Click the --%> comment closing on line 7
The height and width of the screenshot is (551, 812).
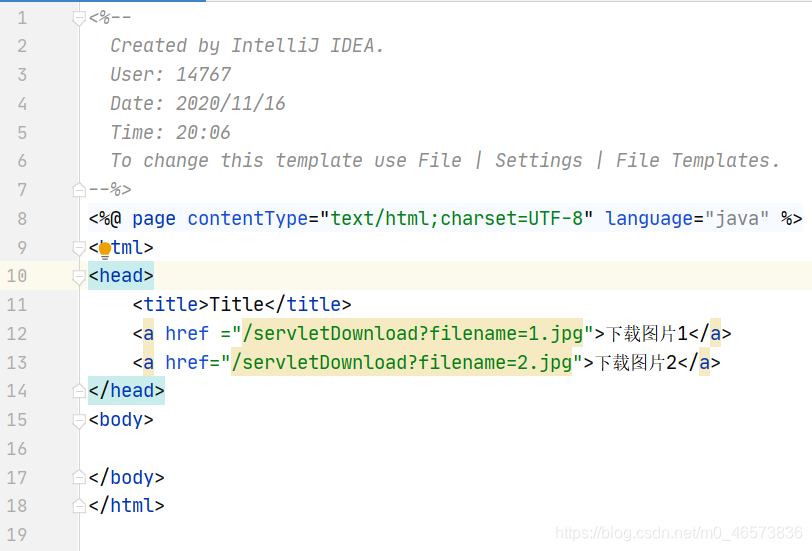(x=110, y=190)
